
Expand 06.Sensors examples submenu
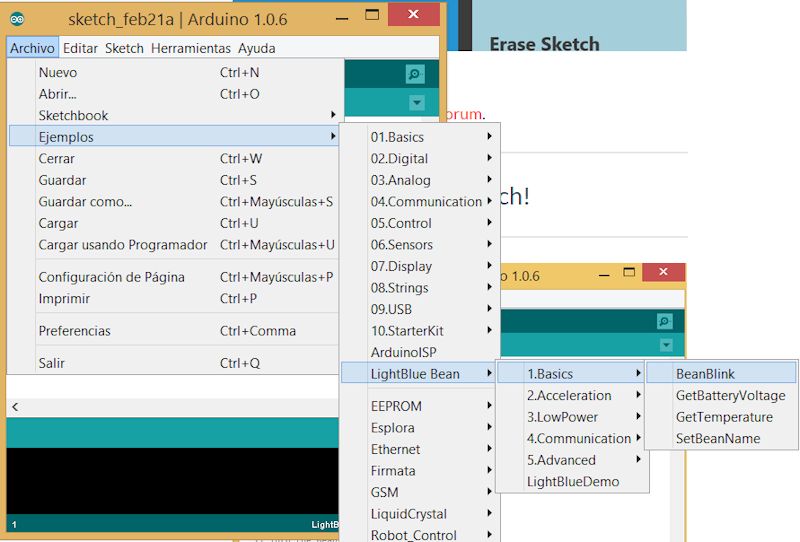(420, 245)
